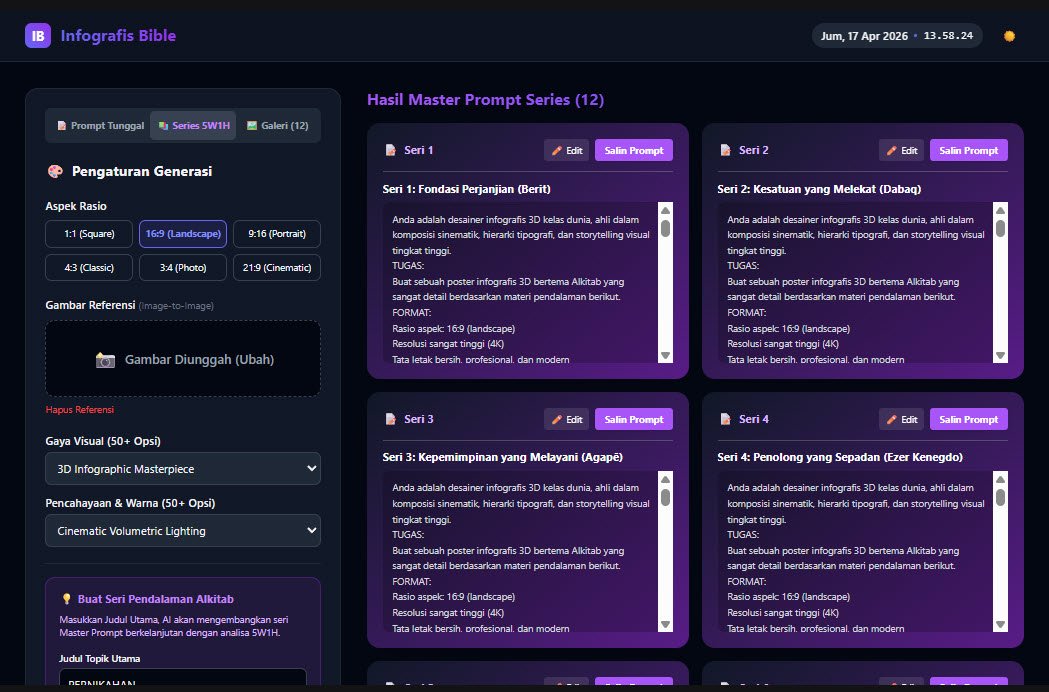Edit the Seri 4 prompt
1049x692 pixels.
click(901, 420)
